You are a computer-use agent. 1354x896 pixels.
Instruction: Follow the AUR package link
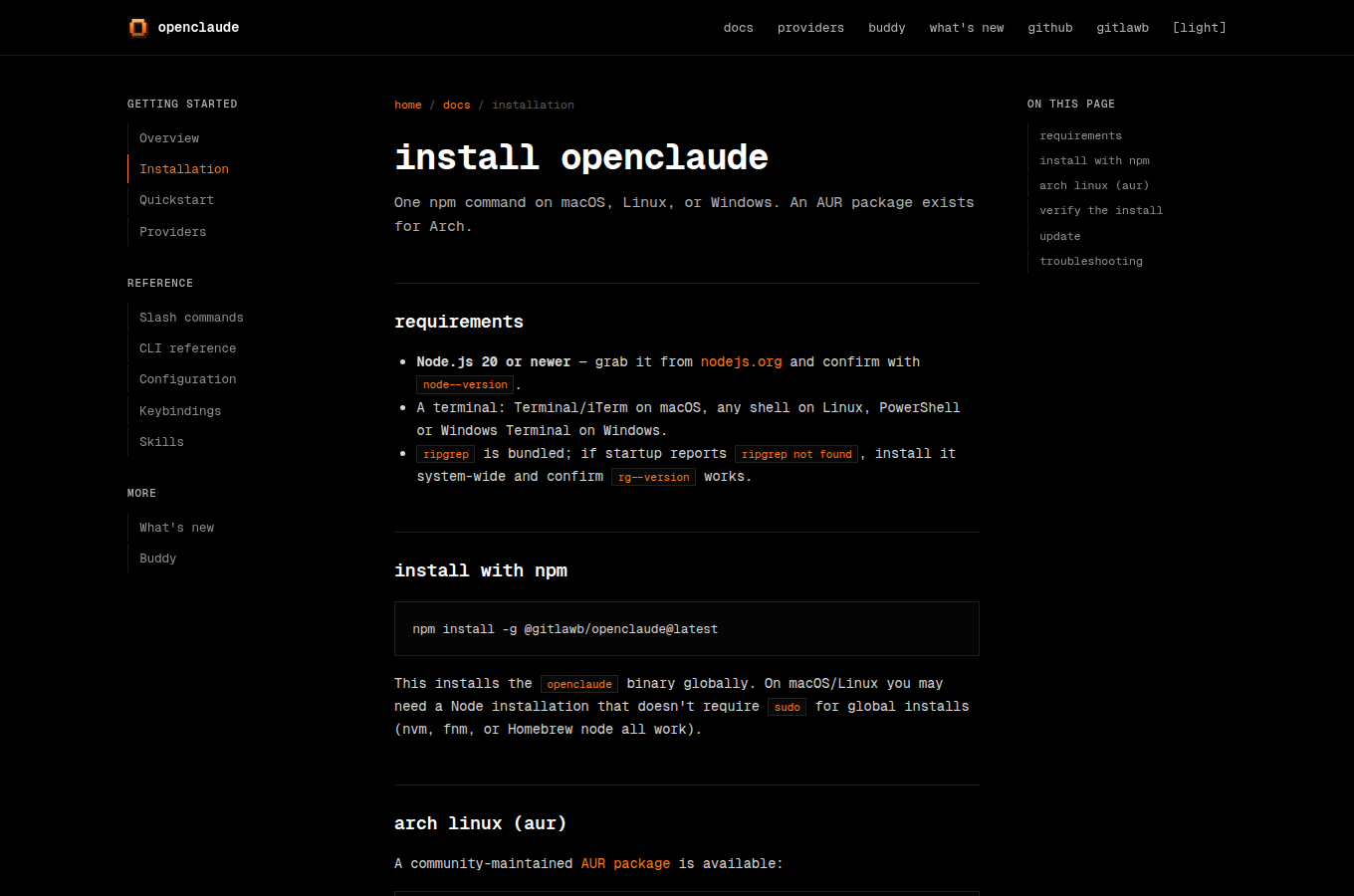click(x=626, y=863)
